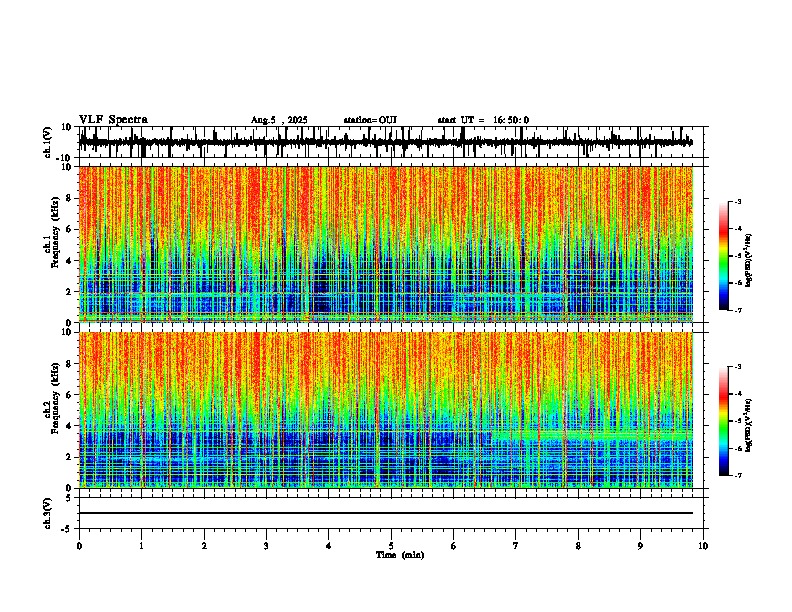Click the "4" kHz tick on ch.2 spectrogram
Viewport: 792px width, 612px height.
point(69,426)
